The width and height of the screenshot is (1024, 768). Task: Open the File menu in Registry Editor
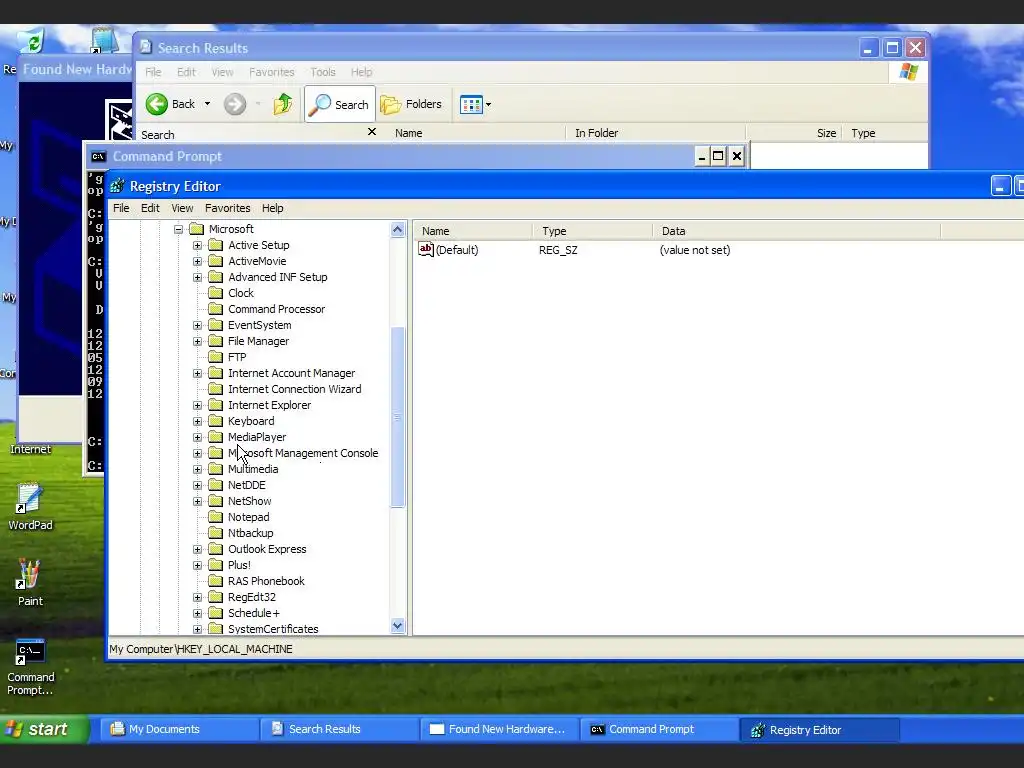tap(121, 208)
